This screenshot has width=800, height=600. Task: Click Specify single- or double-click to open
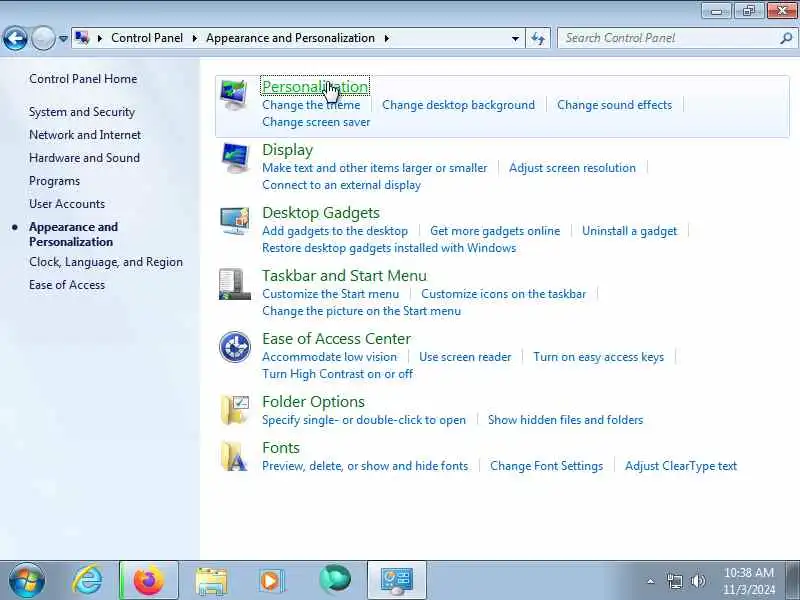(364, 420)
